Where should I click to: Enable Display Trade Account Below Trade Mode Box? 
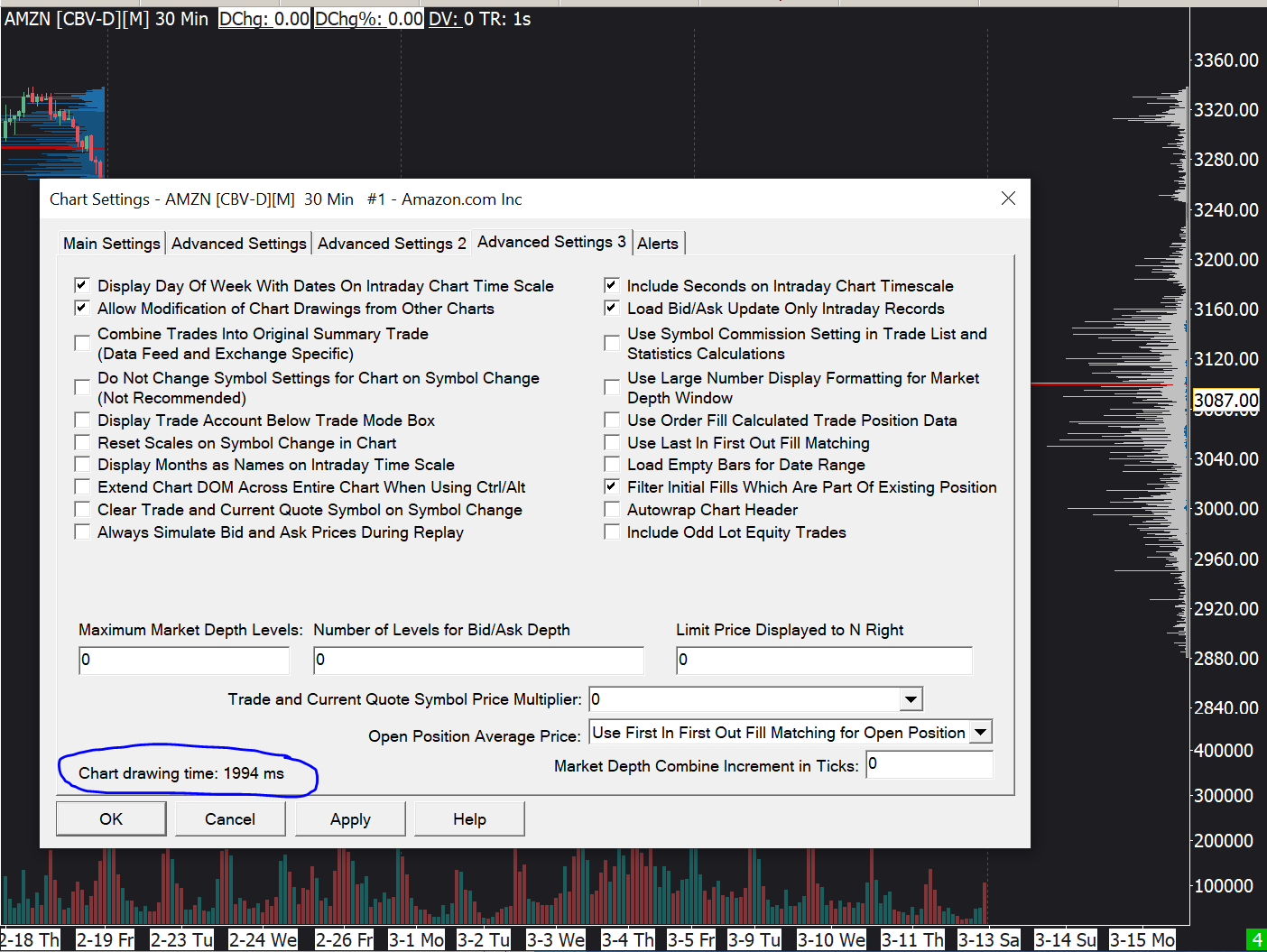click(x=82, y=421)
